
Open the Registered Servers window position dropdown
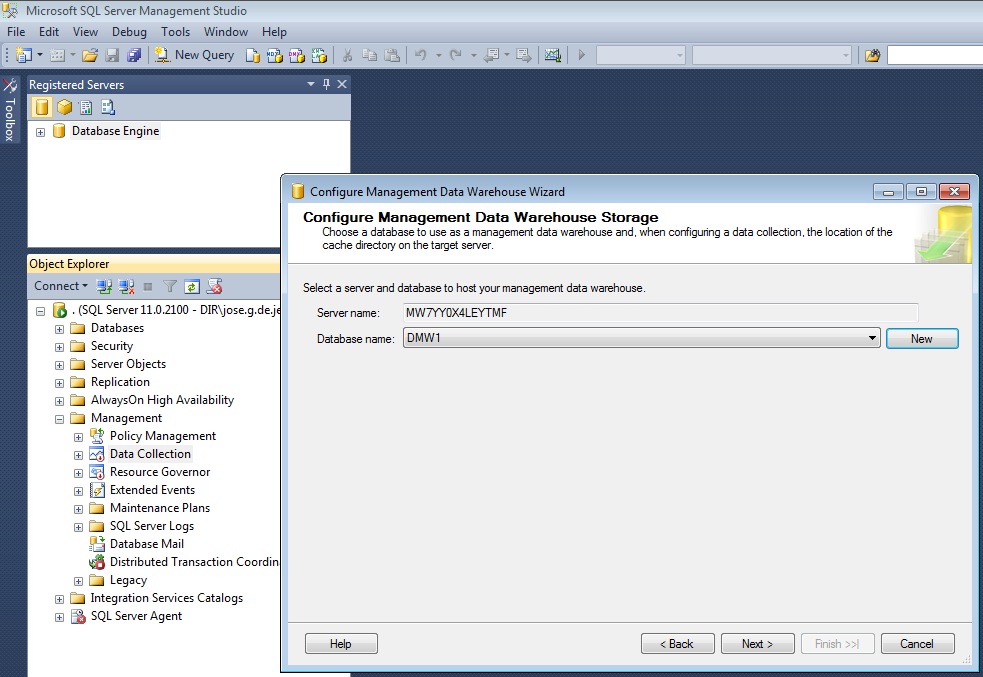tap(311, 84)
